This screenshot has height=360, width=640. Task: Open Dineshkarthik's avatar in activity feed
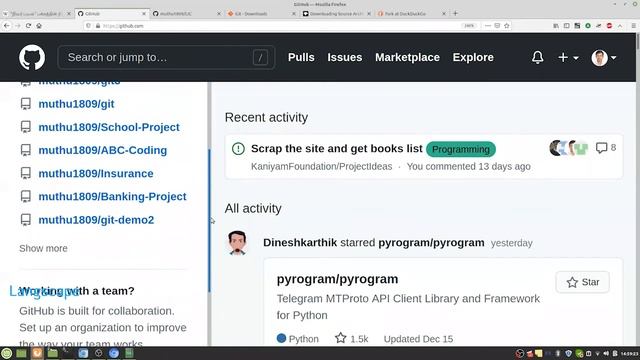tap(238, 243)
